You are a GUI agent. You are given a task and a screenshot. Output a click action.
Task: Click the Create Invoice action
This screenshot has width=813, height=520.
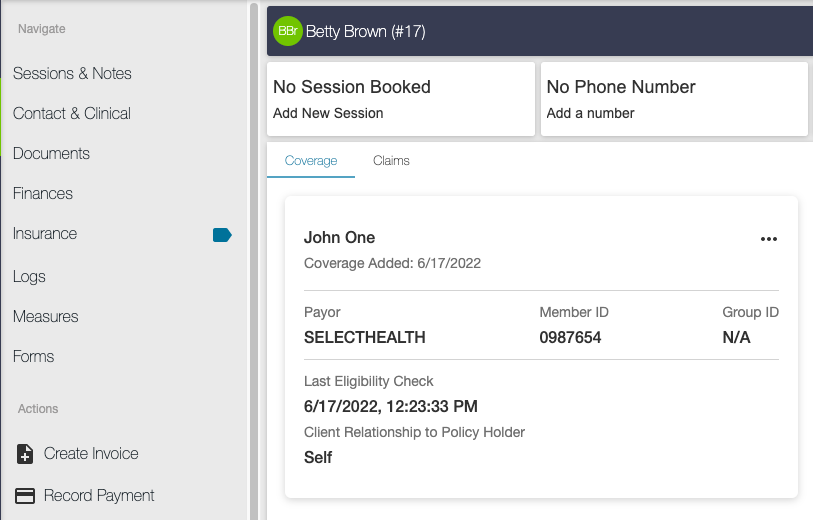tap(91, 454)
